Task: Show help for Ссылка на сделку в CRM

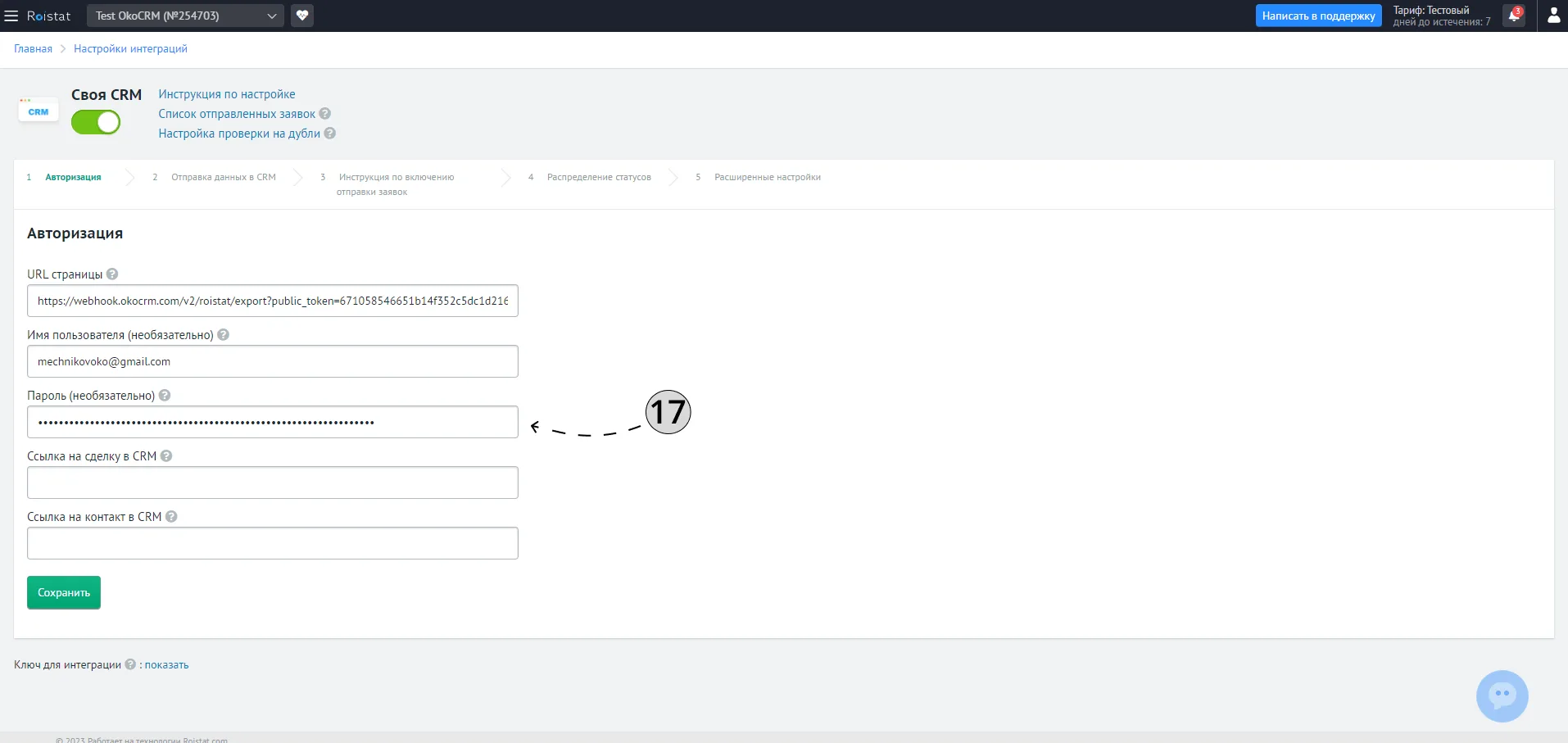Action: point(166,456)
